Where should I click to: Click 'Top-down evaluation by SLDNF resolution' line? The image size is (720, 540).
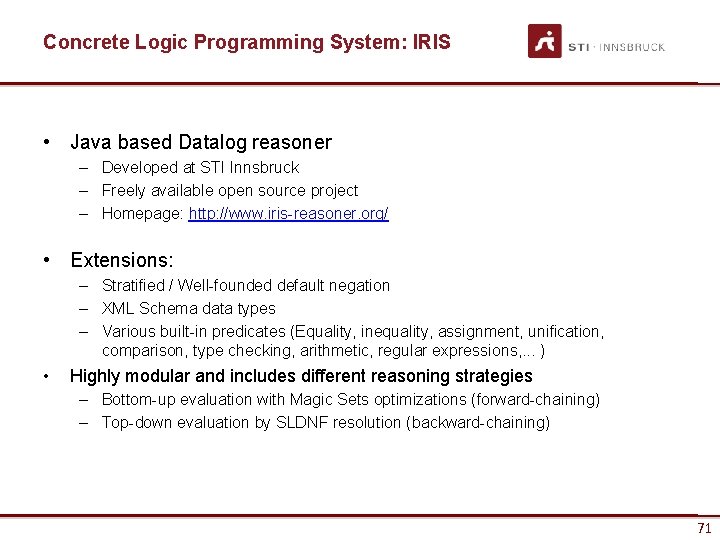[326, 422]
